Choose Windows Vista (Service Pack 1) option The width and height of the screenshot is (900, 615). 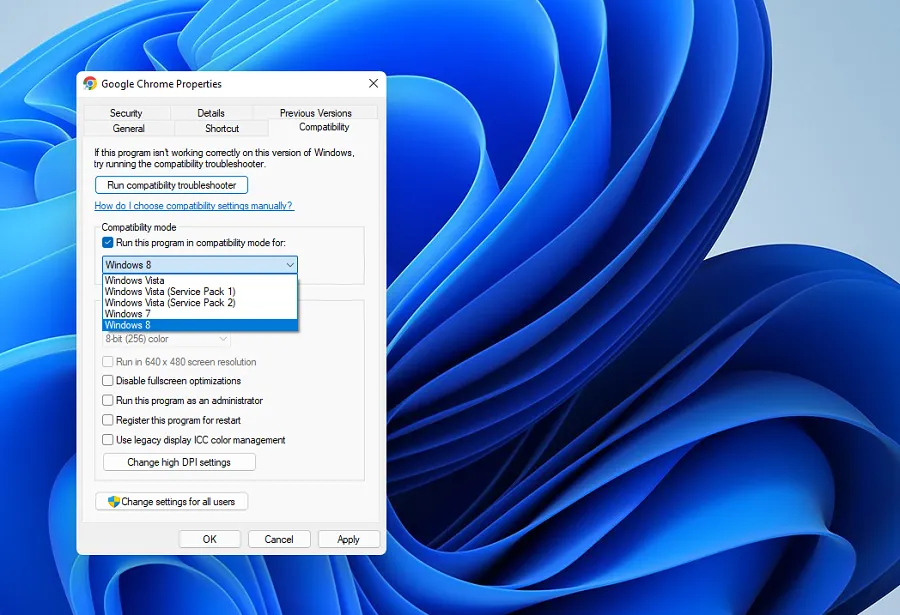(200, 292)
